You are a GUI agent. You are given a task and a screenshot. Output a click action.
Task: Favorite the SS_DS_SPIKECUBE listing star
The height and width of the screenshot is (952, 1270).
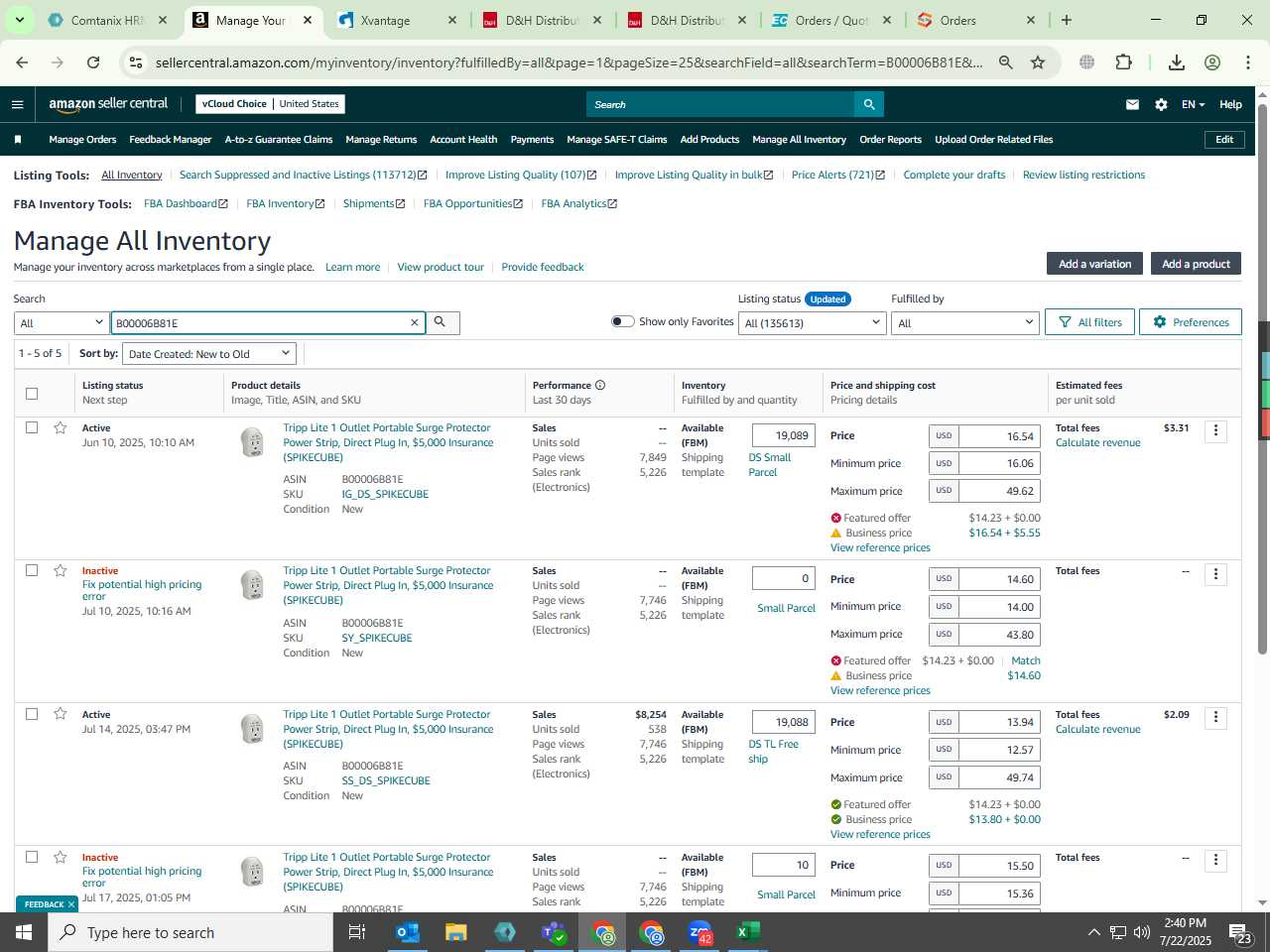(61, 714)
